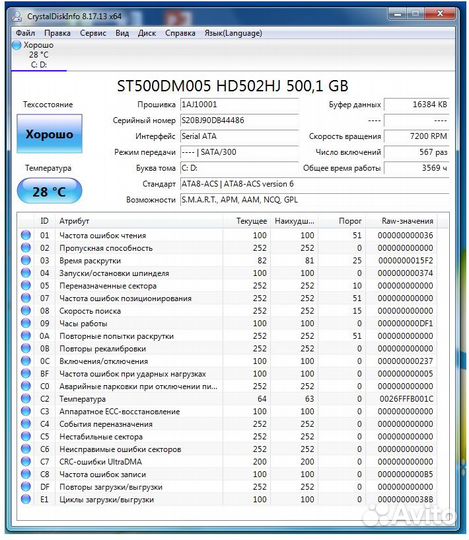Select the C: D: disk tab at top
This screenshot has height=540, width=469.
click(39, 55)
